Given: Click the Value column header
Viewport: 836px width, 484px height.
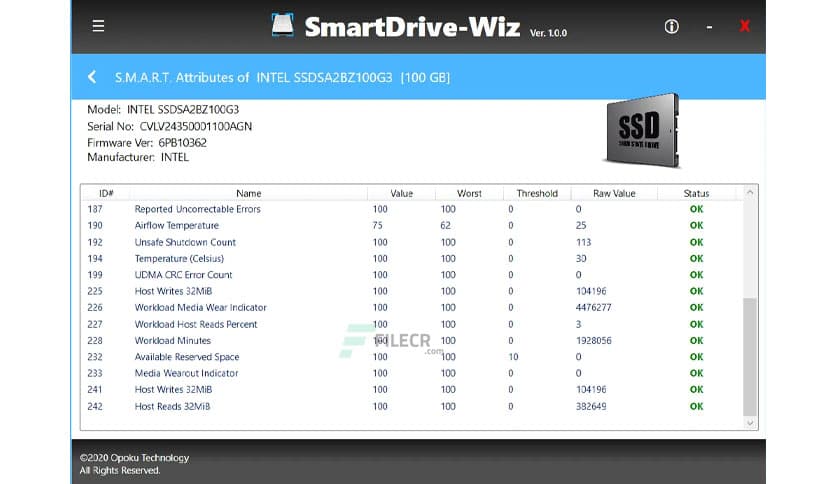Looking at the screenshot, I should [x=401, y=193].
